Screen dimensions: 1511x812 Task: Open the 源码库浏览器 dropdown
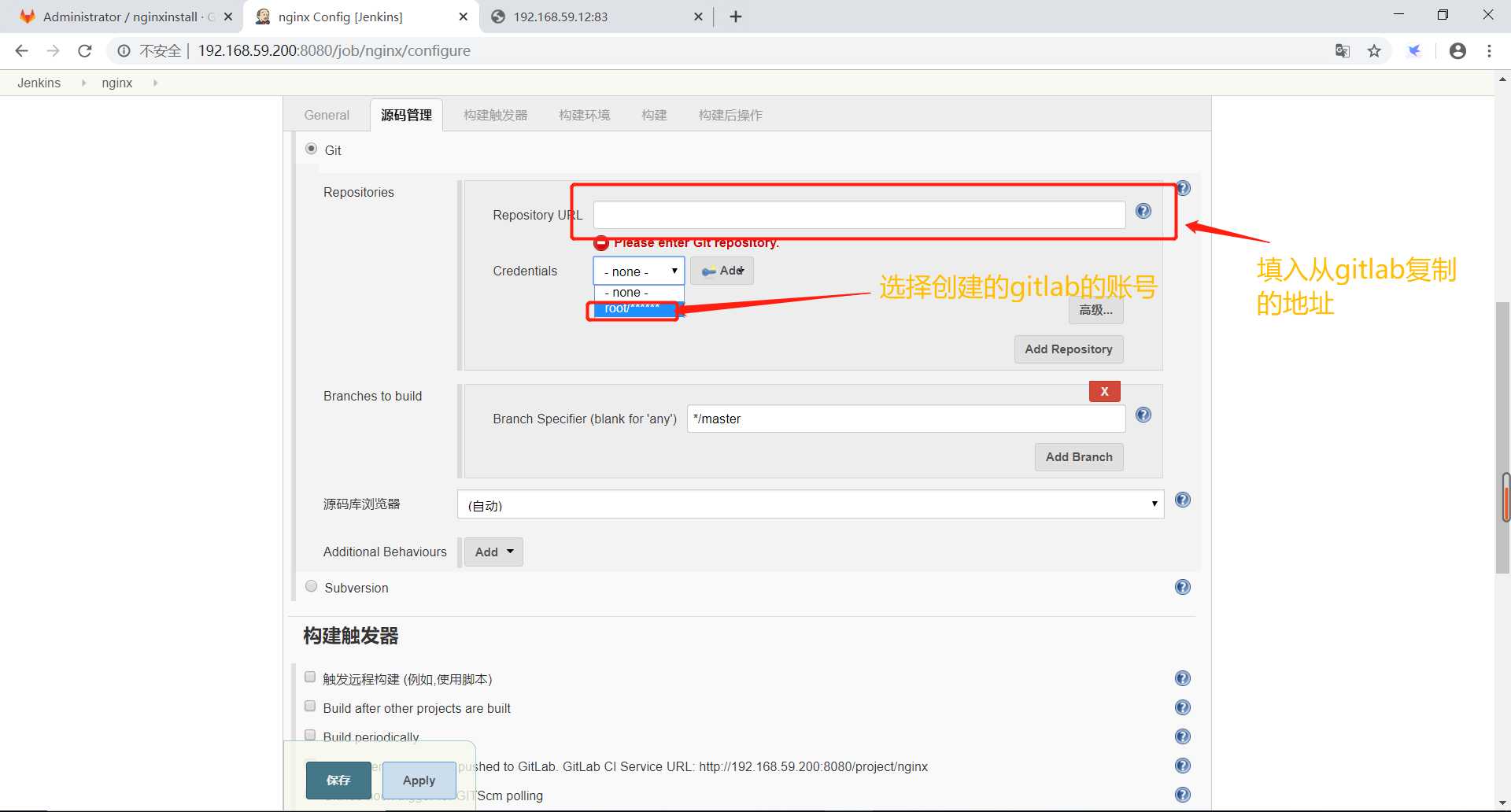click(x=811, y=504)
